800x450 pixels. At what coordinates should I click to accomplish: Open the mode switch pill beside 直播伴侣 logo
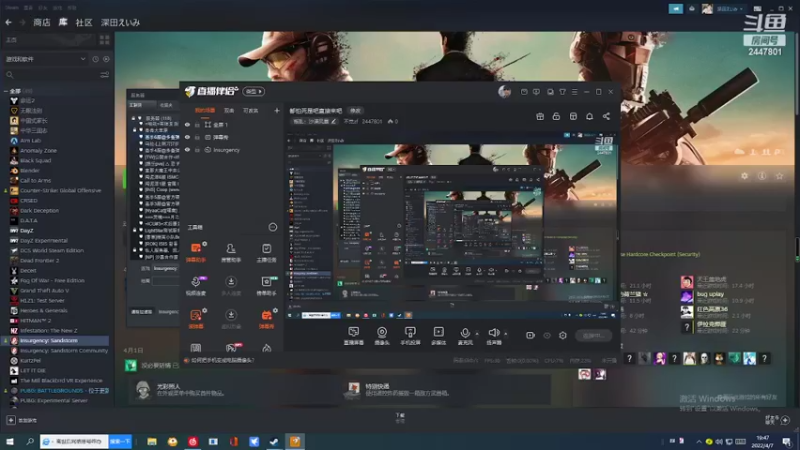click(x=254, y=91)
